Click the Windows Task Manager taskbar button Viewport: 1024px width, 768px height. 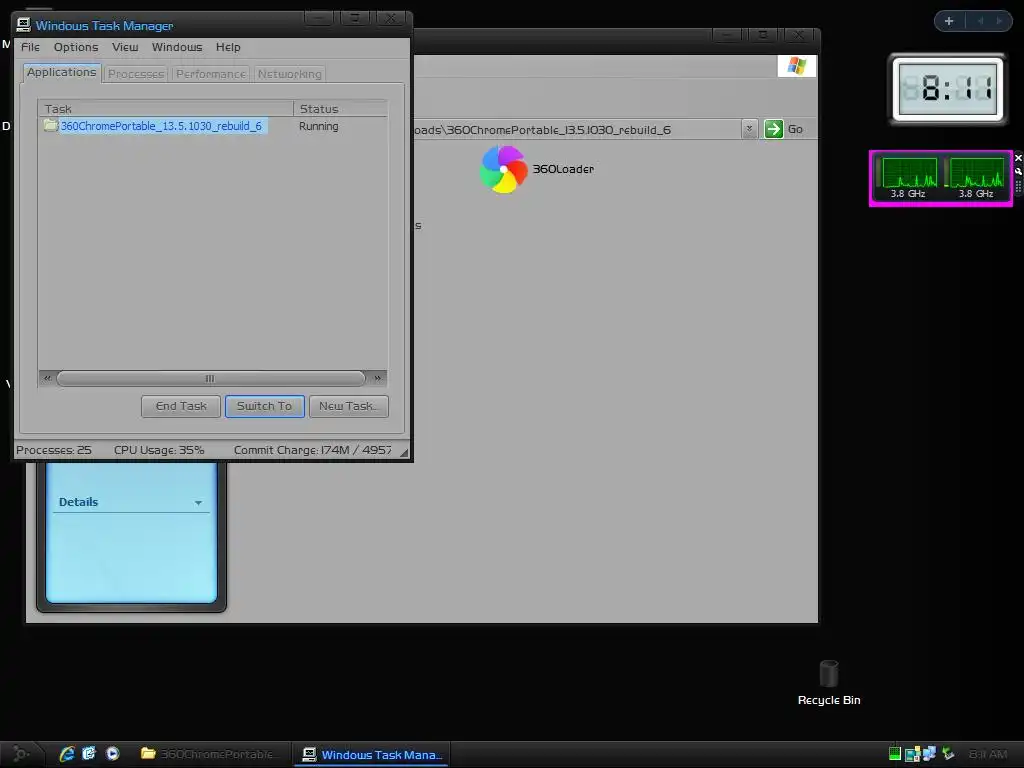371,754
